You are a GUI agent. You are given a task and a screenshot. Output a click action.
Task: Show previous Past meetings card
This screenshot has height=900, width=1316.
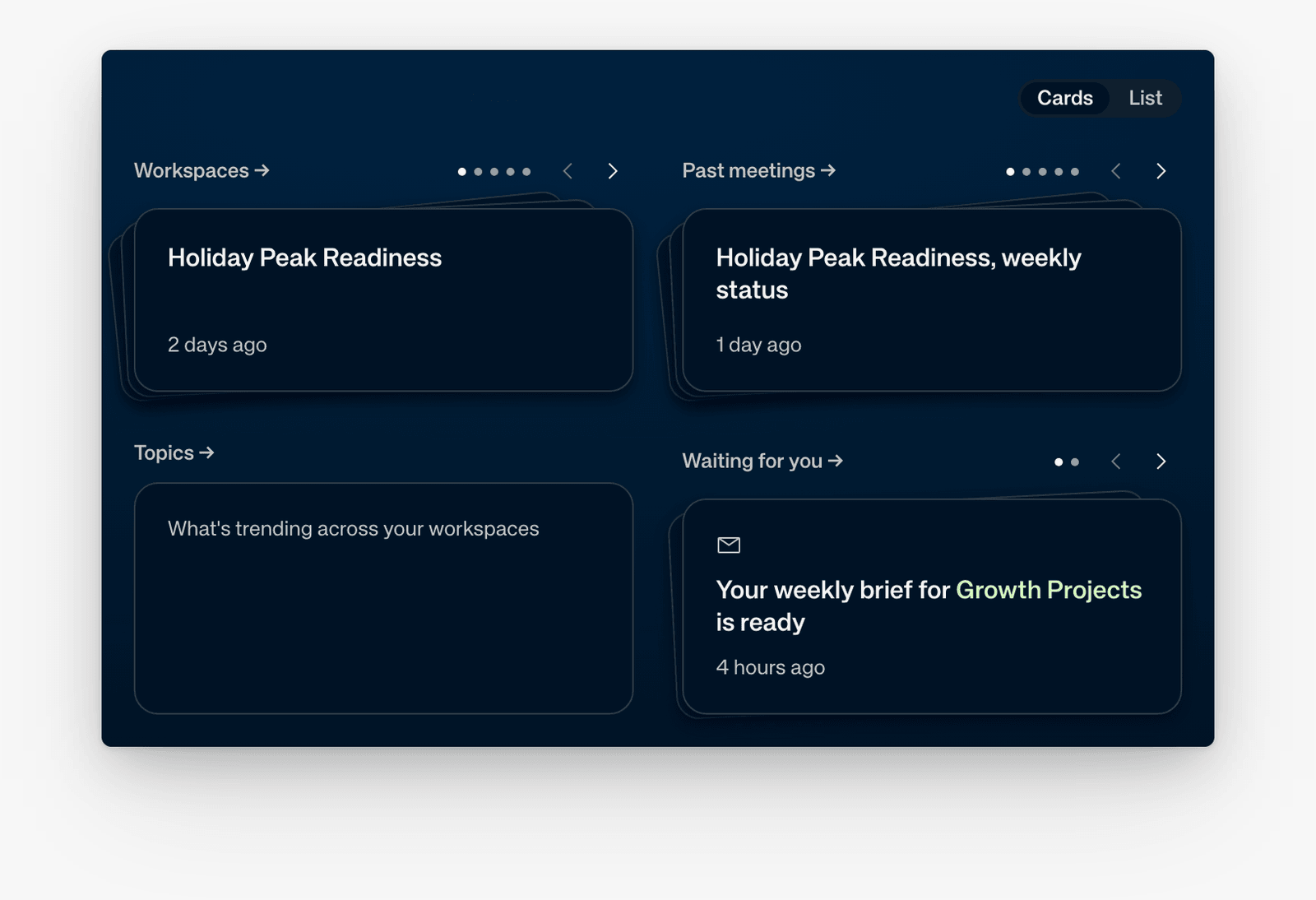click(1116, 171)
